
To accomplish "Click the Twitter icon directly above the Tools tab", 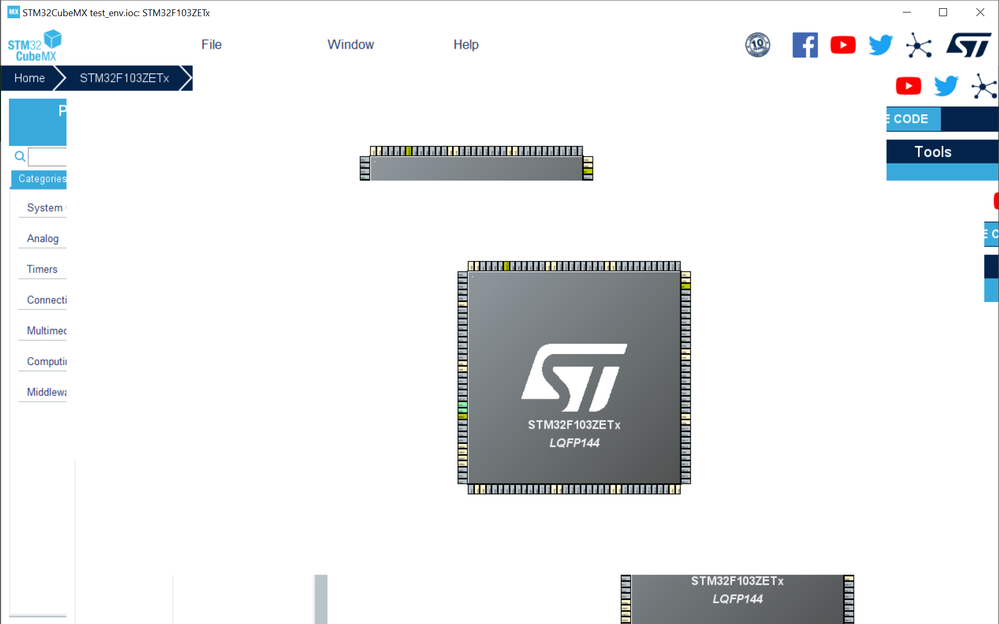I will [x=946, y=85].
